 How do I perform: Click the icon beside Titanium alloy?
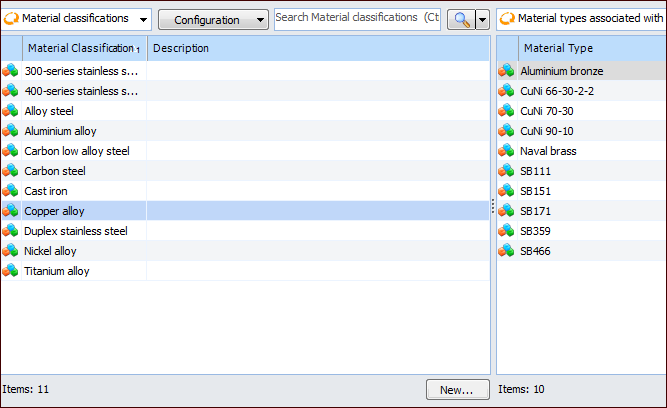point(10,271)
